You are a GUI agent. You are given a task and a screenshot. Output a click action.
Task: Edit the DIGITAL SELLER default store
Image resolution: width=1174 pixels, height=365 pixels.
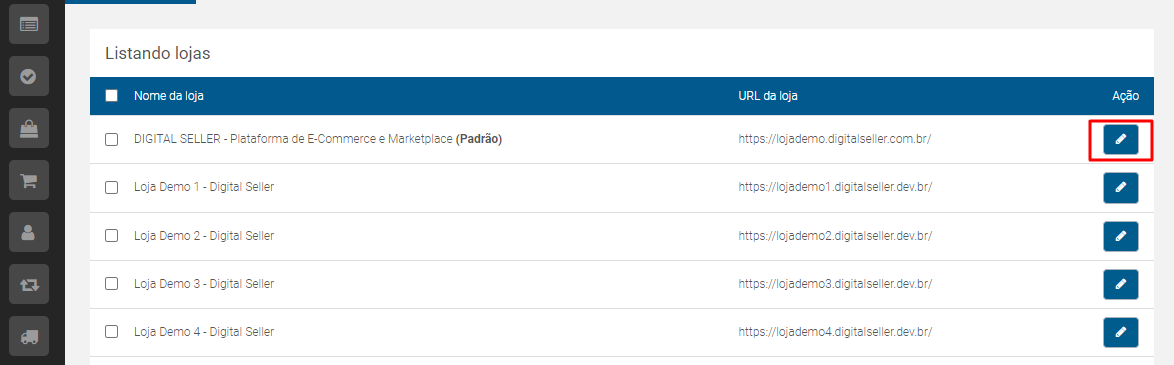[1120, 139]
